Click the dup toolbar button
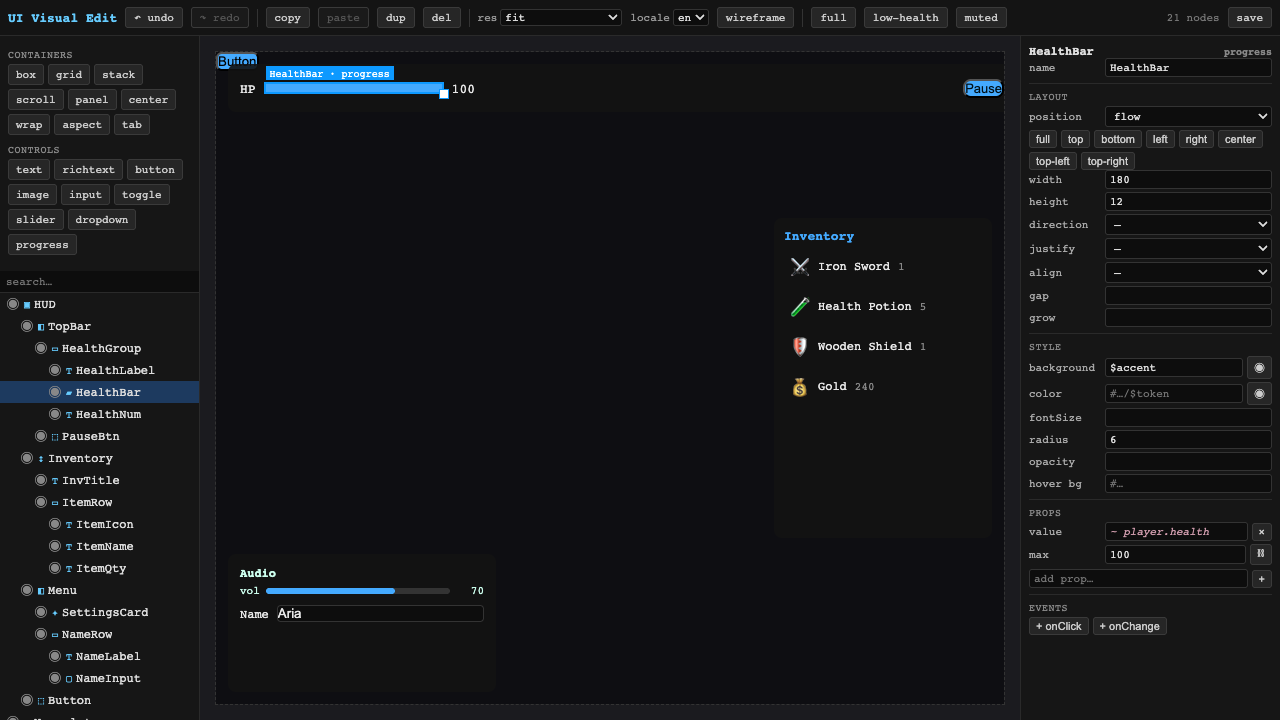 (x=396, y=18)
